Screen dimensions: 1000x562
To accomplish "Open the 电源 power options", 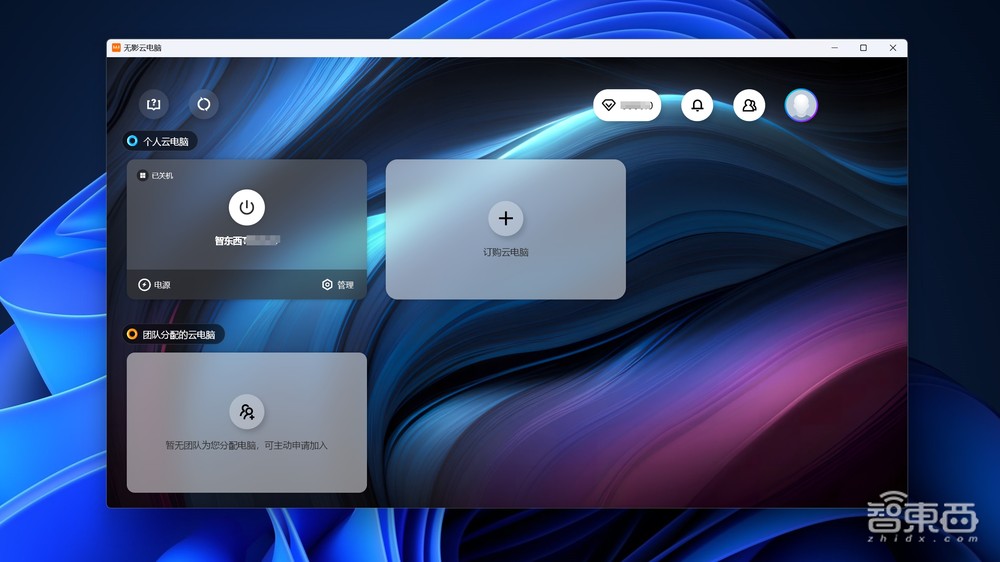I will (155, 285).
